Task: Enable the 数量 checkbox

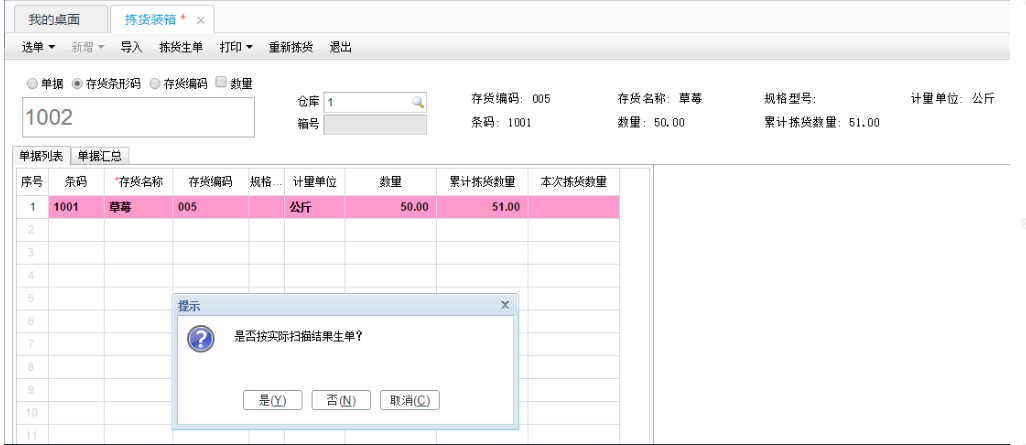Action: pyautogui.click(x=221, y=82)
